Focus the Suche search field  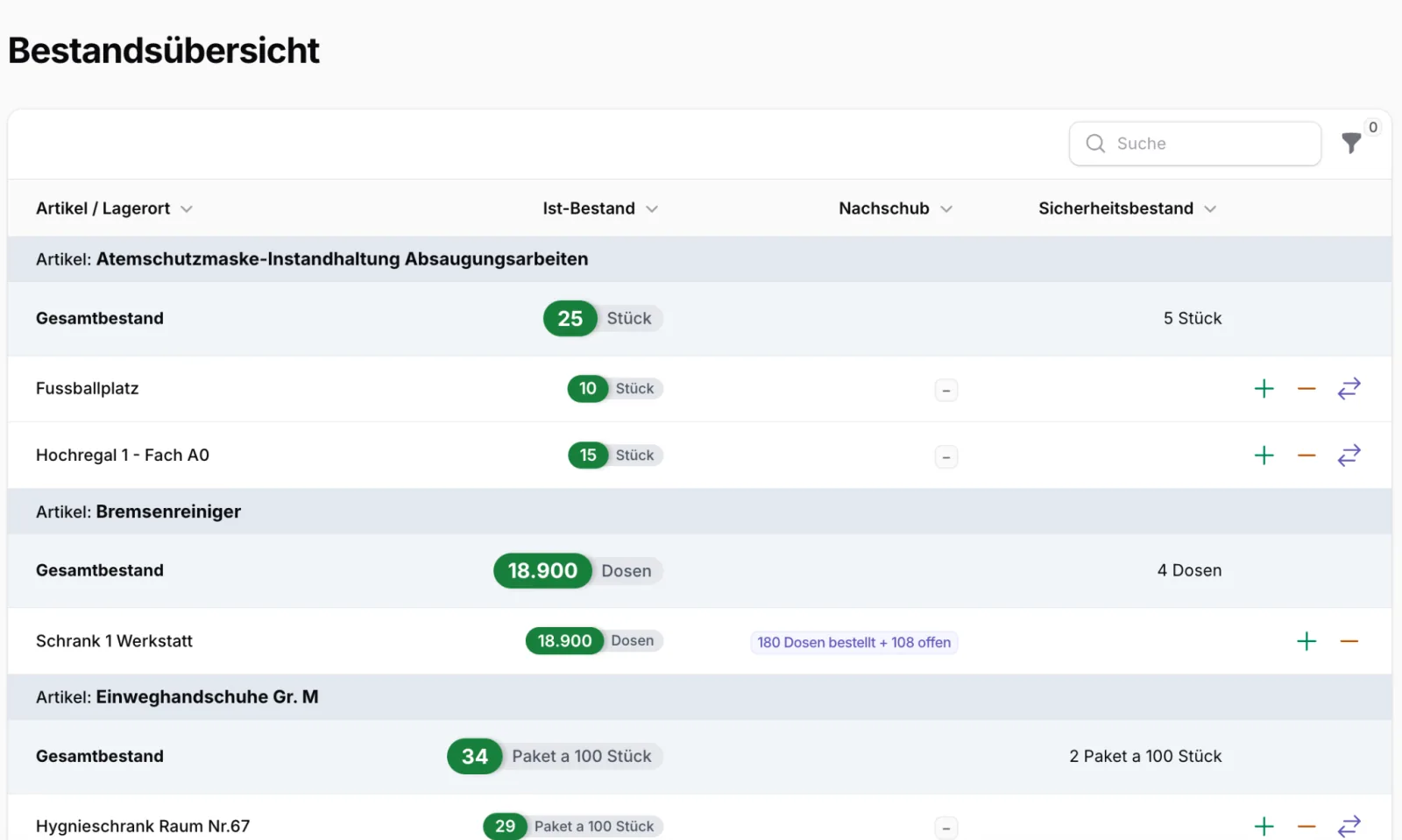click(x=1195, y=144)
